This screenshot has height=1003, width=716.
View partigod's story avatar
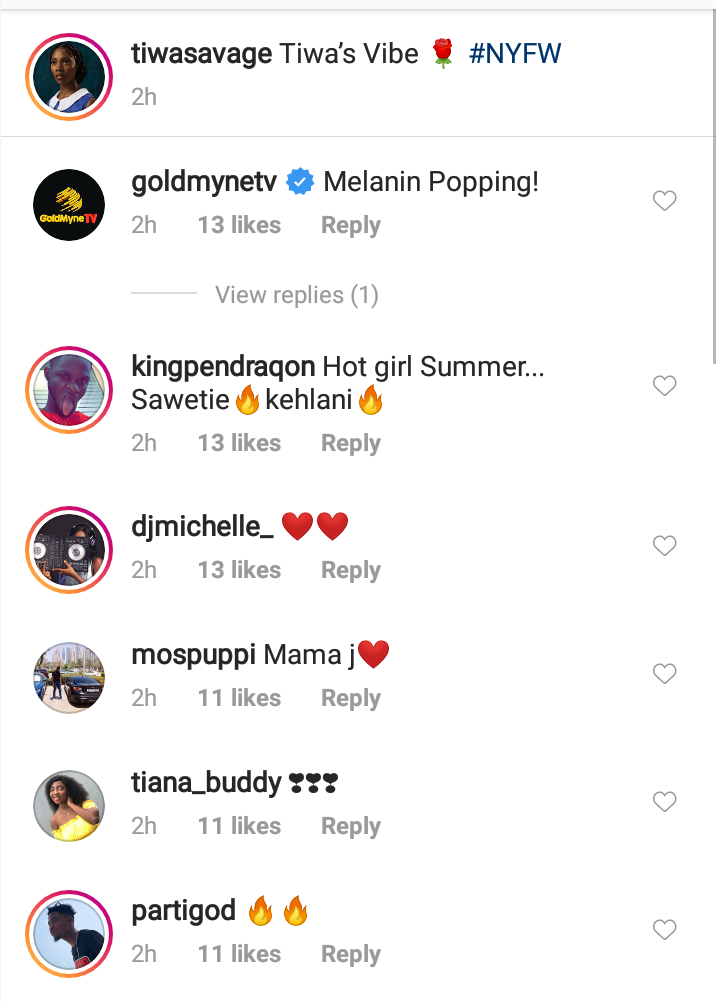coord(69,933)
